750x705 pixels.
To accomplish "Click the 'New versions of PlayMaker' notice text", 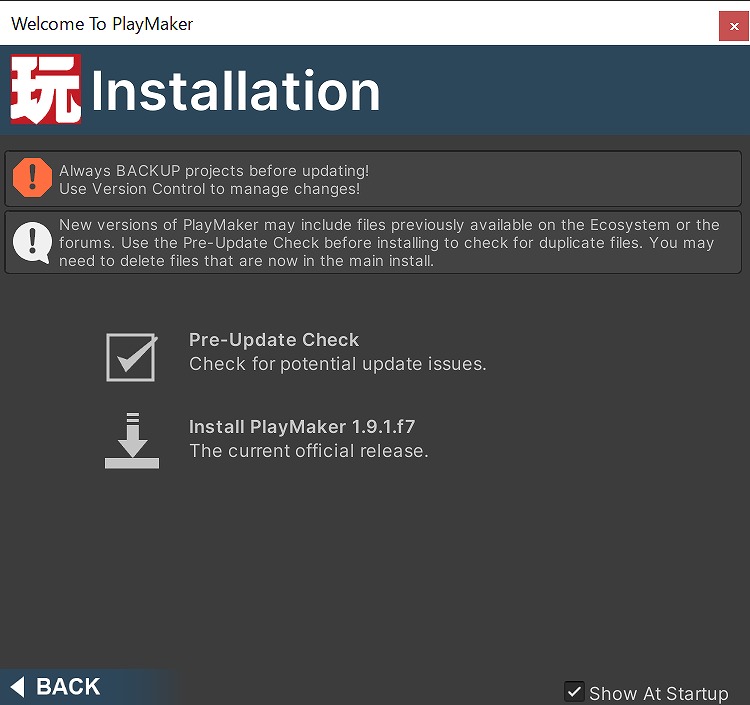I will [x=389, y=243].
